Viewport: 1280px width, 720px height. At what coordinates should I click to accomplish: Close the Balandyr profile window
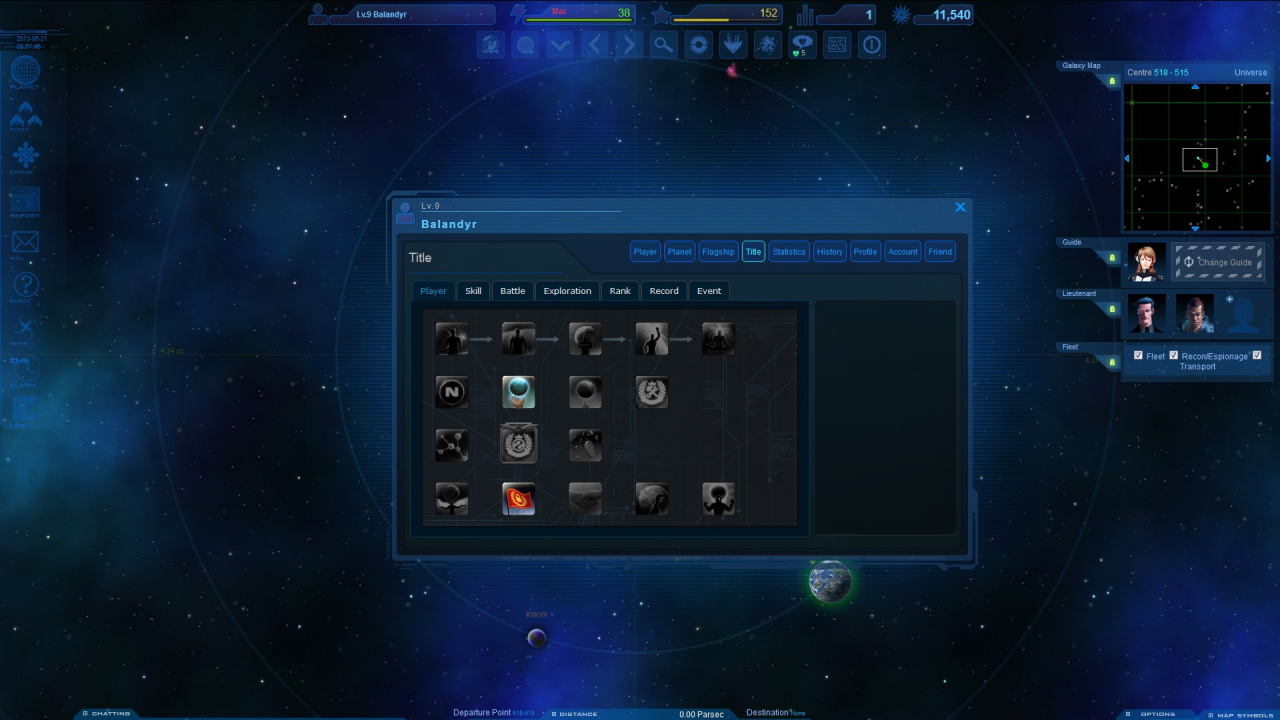[x=960, y=207]
